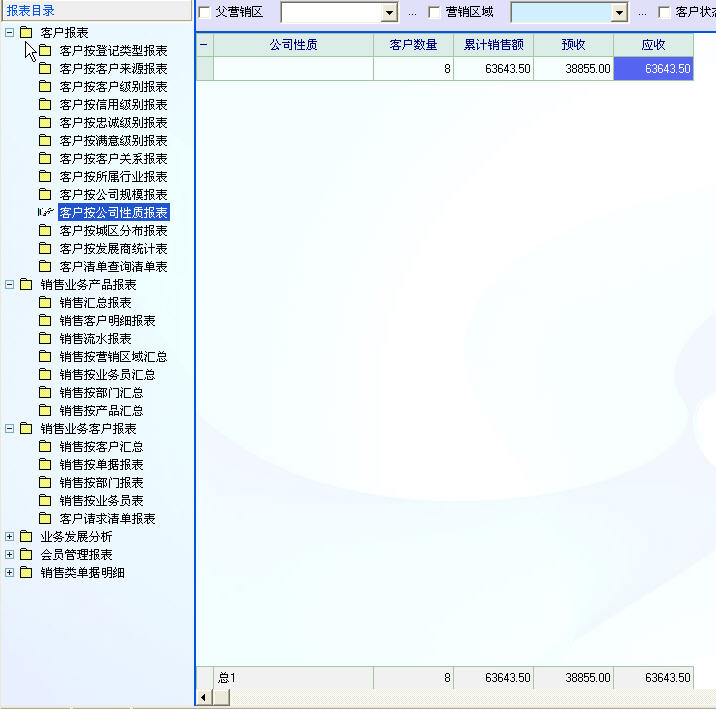The width and height of the screenshot is (716, 709).
Task: Enable the 父营销区 checkbox
Action: tap(205, 13)
